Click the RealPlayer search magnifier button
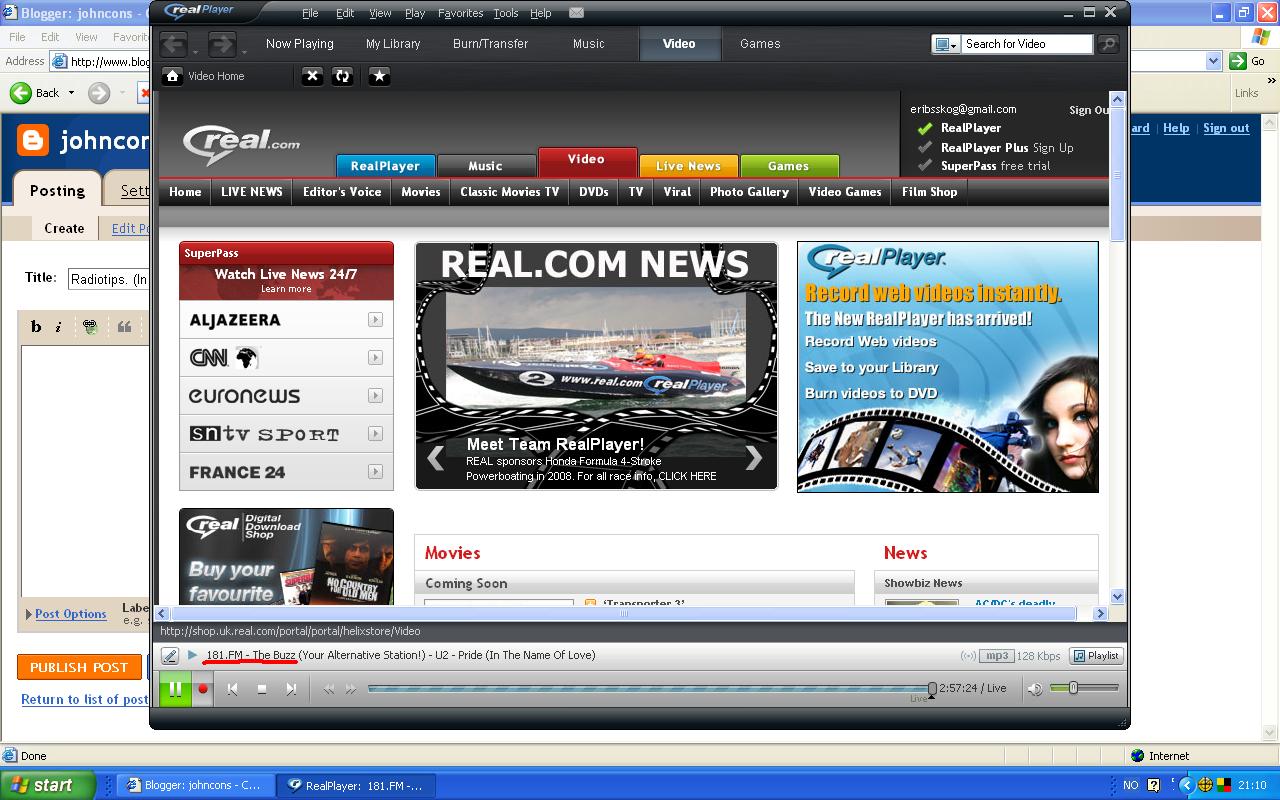The width and height of the screenshot is (1280, 800). (1108, 44)
